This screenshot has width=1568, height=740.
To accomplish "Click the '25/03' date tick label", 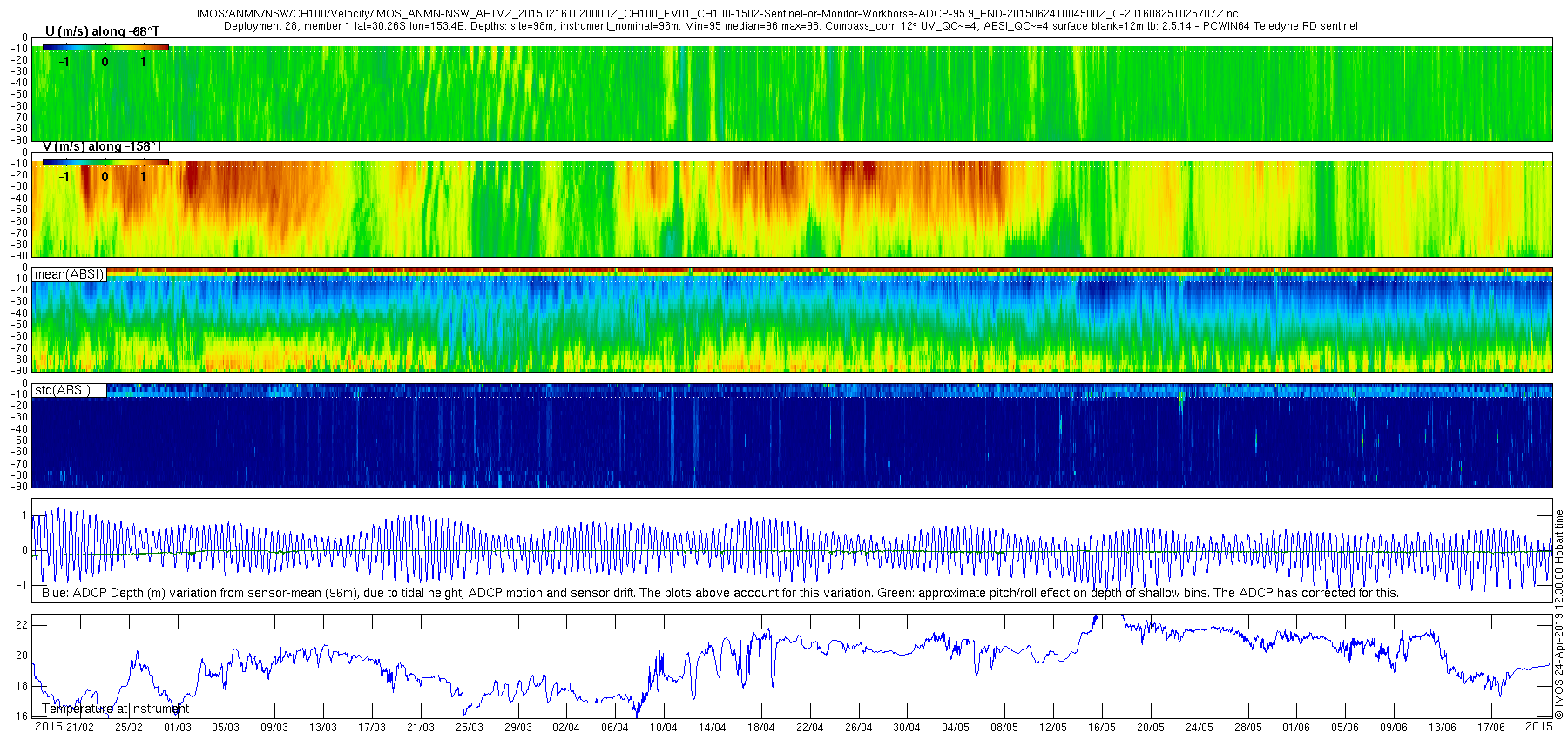I will coord(469,727).
